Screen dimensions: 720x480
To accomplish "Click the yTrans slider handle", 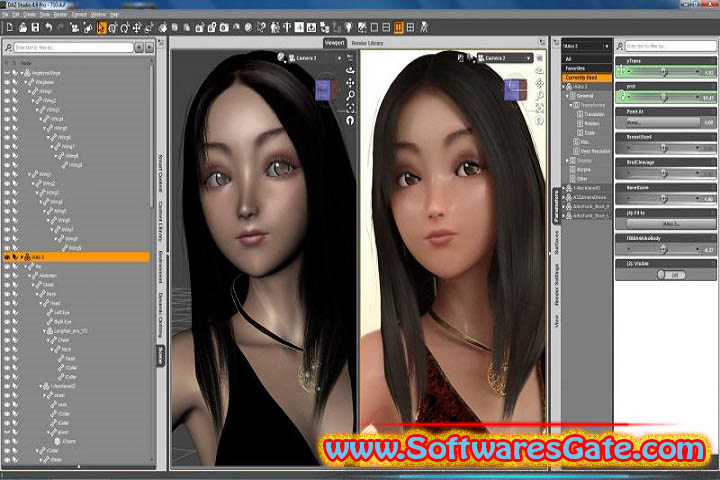I will [664, 72].
